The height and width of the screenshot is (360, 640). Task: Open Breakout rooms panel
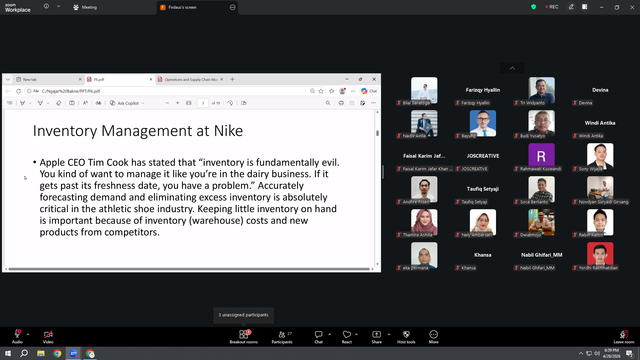pos(244,336)
